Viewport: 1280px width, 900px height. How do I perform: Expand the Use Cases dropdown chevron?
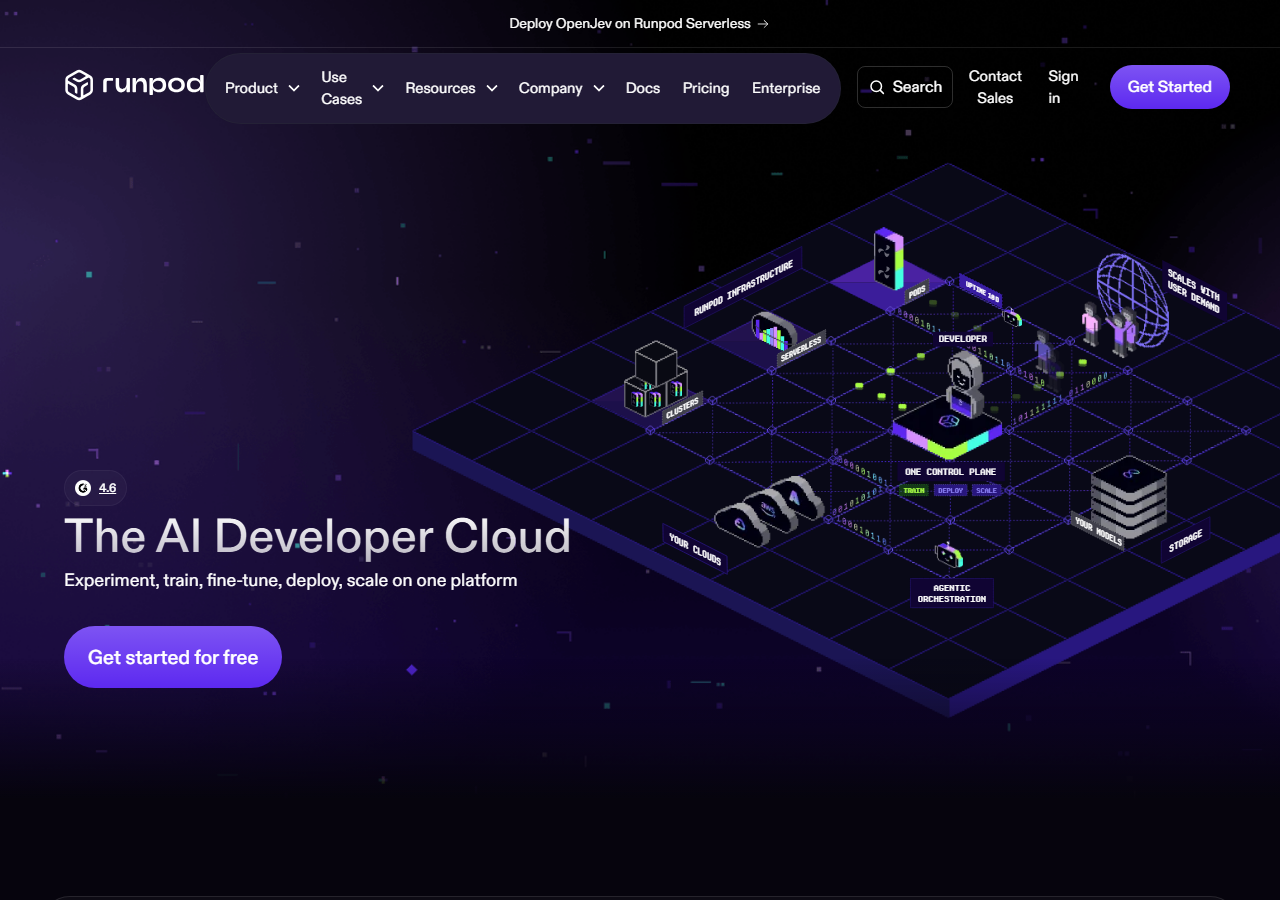[x=378, y=88]
